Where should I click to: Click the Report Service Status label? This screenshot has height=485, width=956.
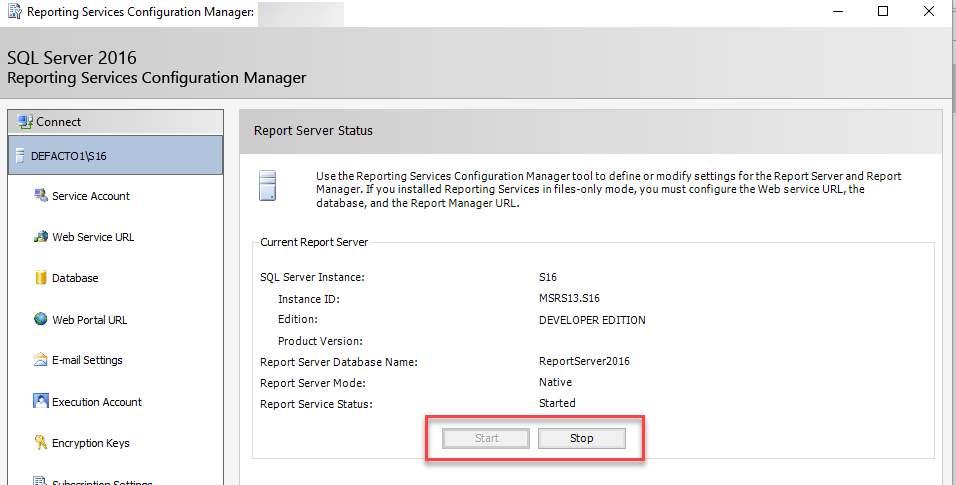(316, 404)
